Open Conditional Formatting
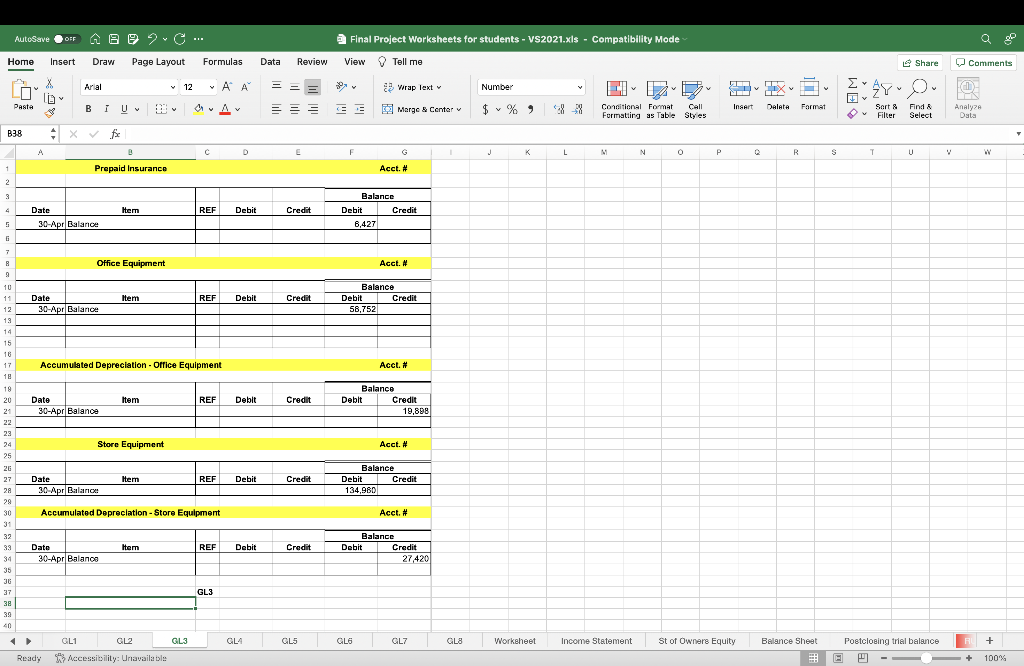The image size is (1024, 666). click(x=620, y=99)
